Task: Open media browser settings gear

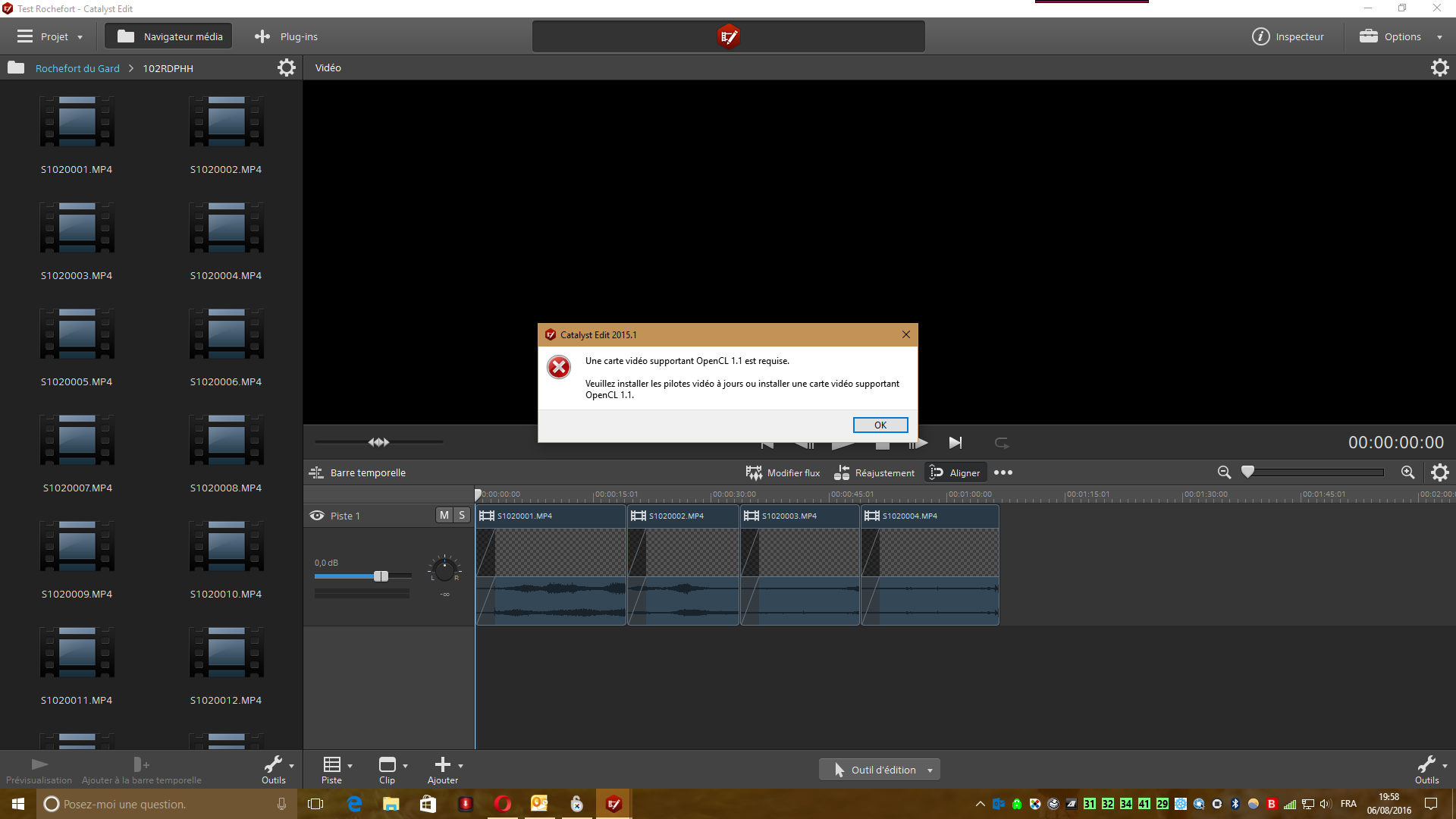Action: 286,68
